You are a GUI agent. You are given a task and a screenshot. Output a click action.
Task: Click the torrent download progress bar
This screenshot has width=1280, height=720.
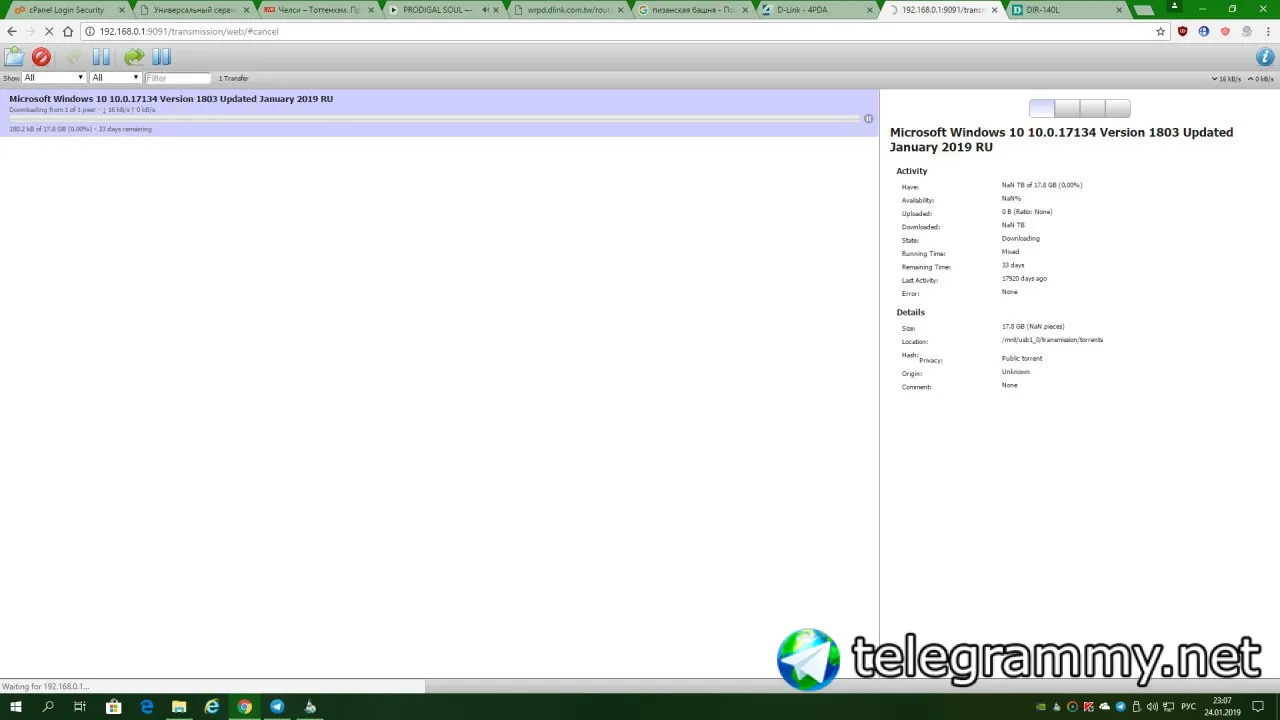tap(434, 118)
